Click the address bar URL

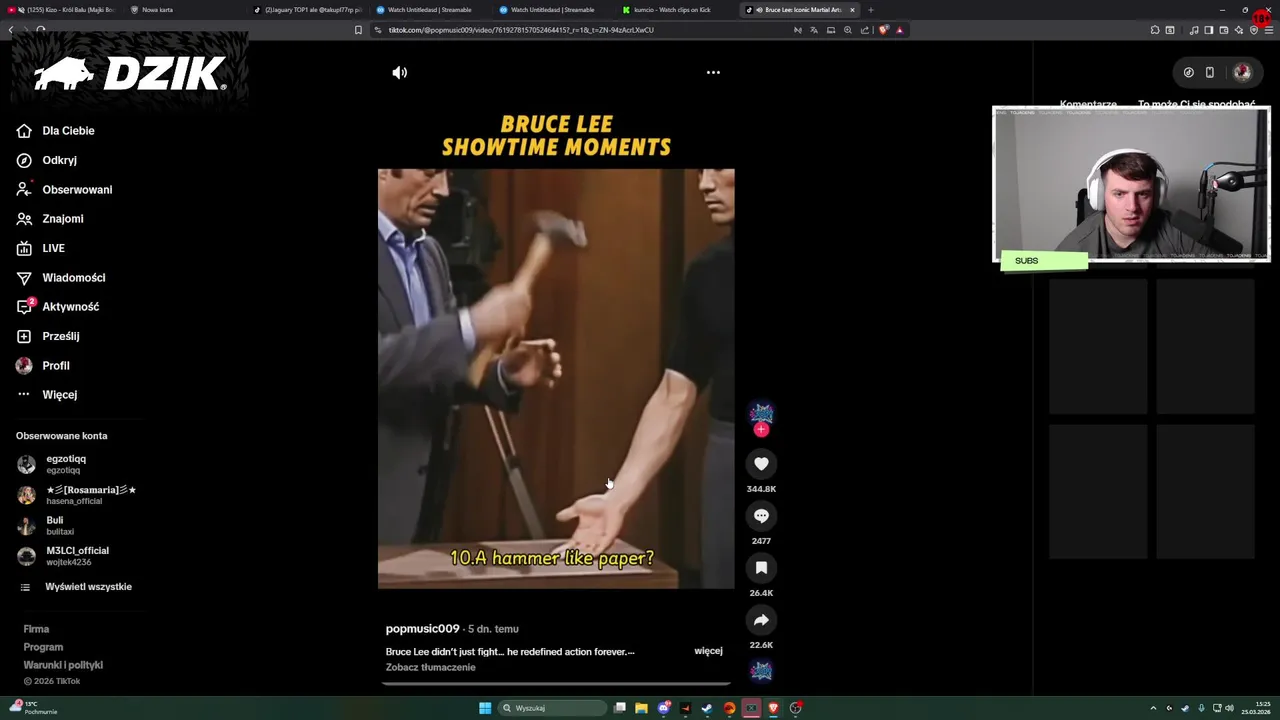(x=520, y=30)
